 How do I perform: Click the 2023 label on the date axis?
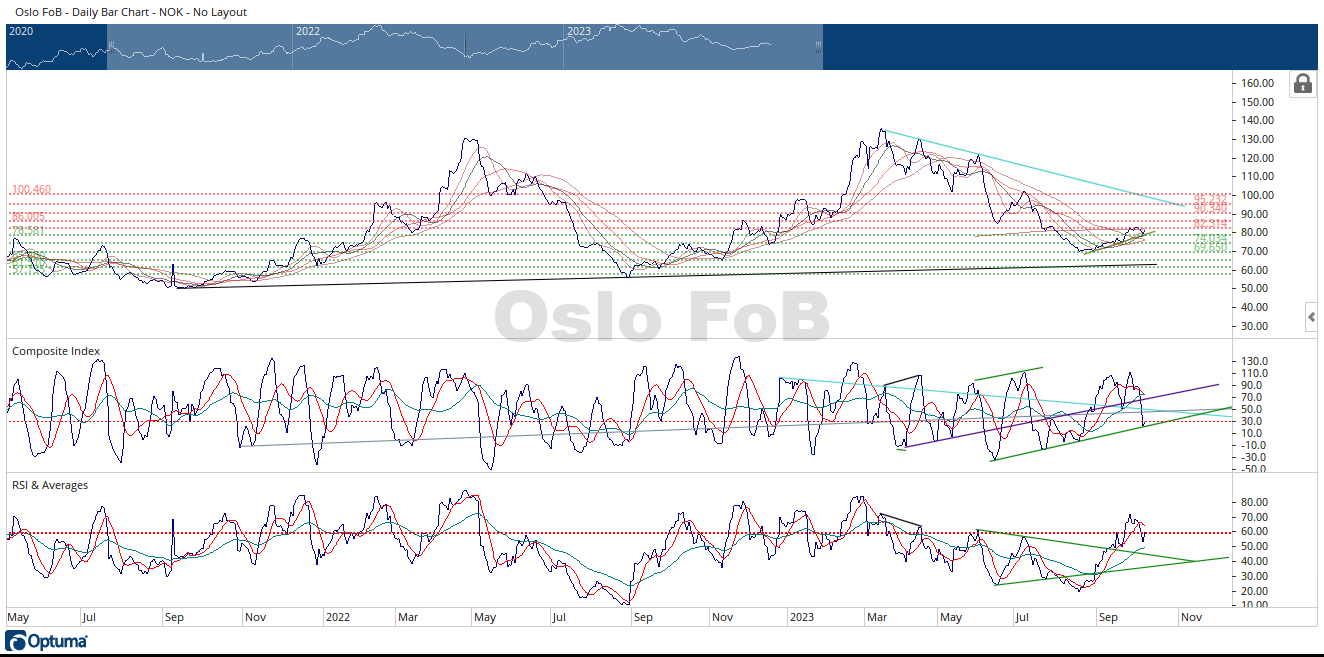[x=803, y=617]
